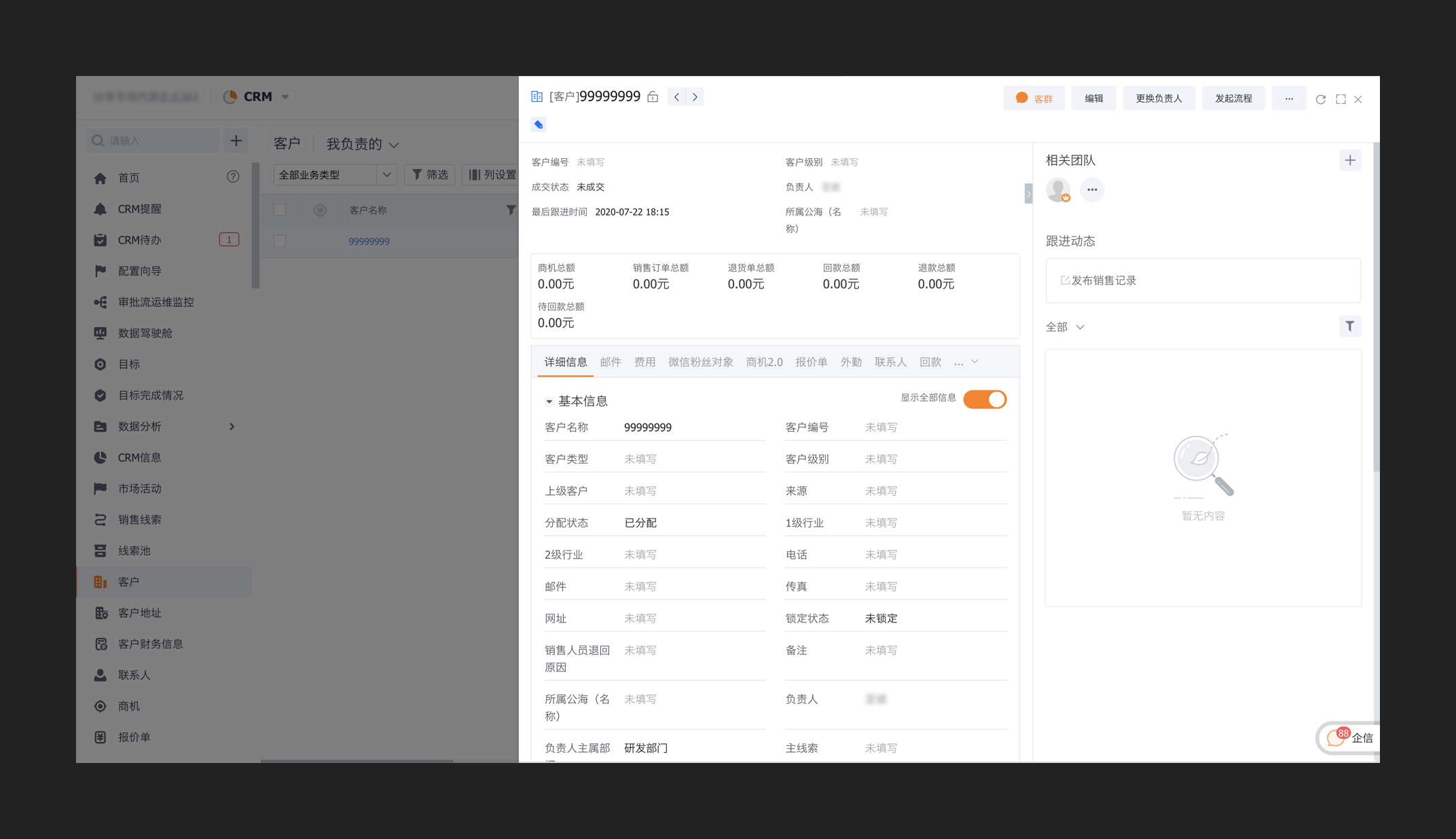Screen dimensions: 1456x839
Task: Toggle the 显示全部信息 switch off
Action: tap(985, 399)
